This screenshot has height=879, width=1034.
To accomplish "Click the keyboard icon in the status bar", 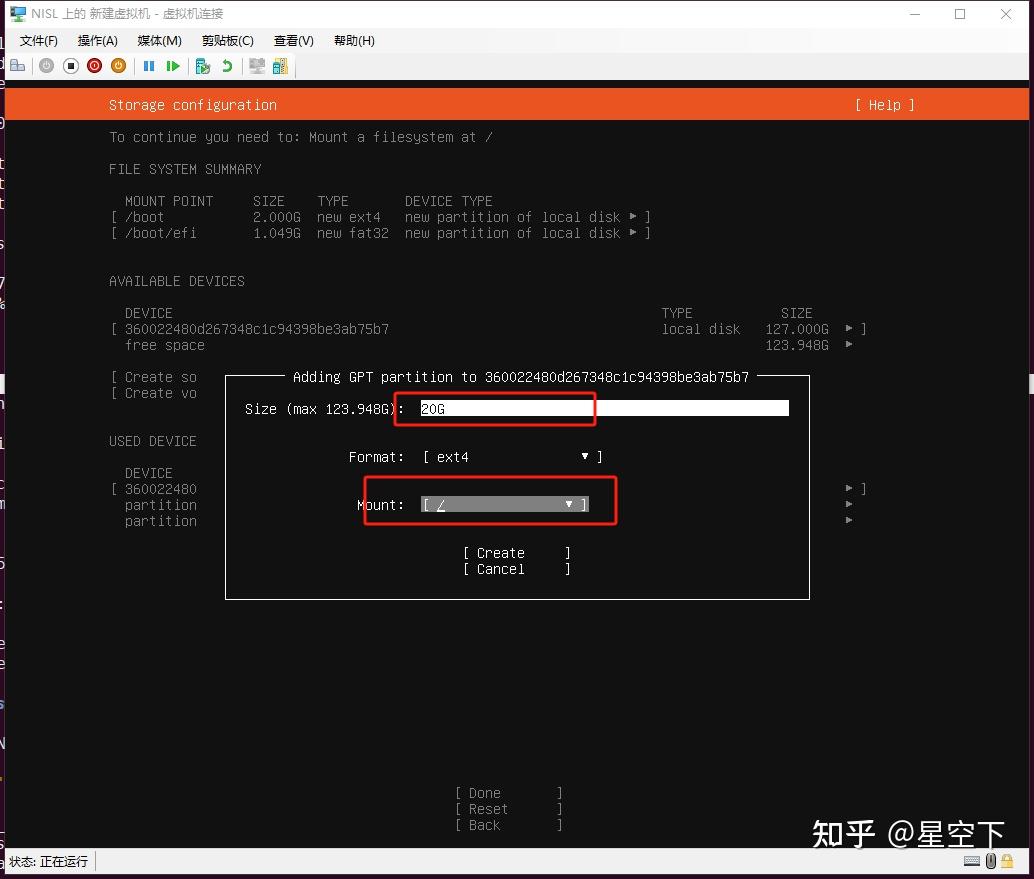I will pyautogui.click(x=972, y=861).
